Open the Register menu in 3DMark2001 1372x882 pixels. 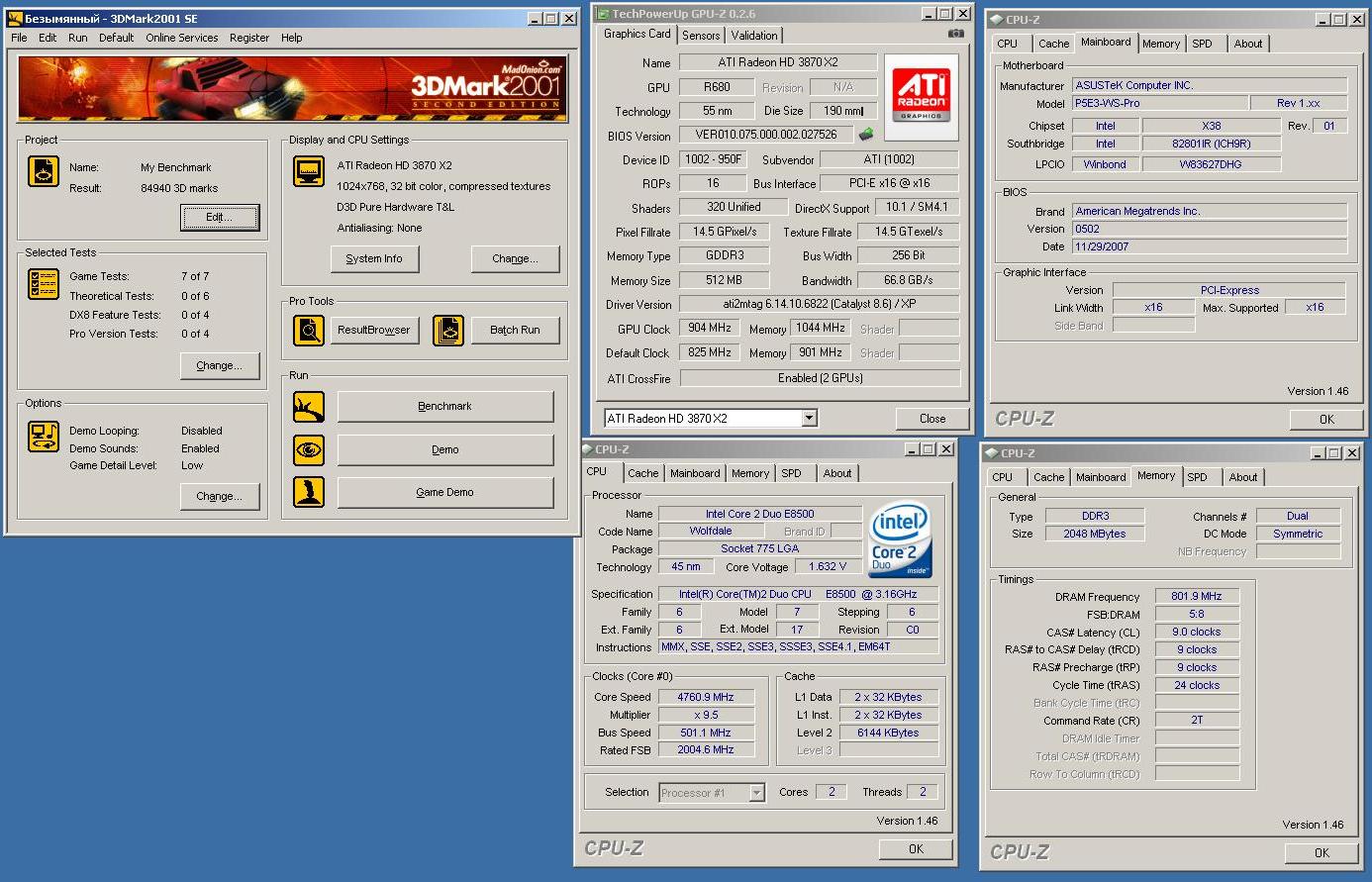[x=249, y=38]
